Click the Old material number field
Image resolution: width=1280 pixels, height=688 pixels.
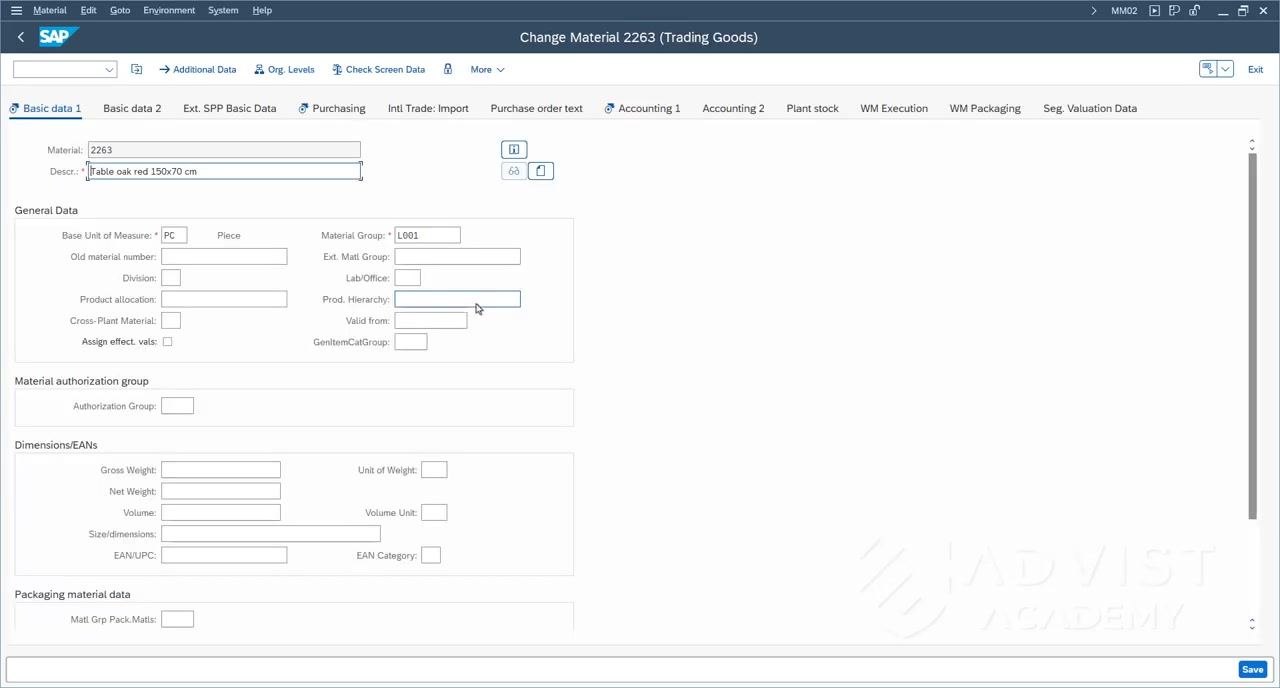224,257
